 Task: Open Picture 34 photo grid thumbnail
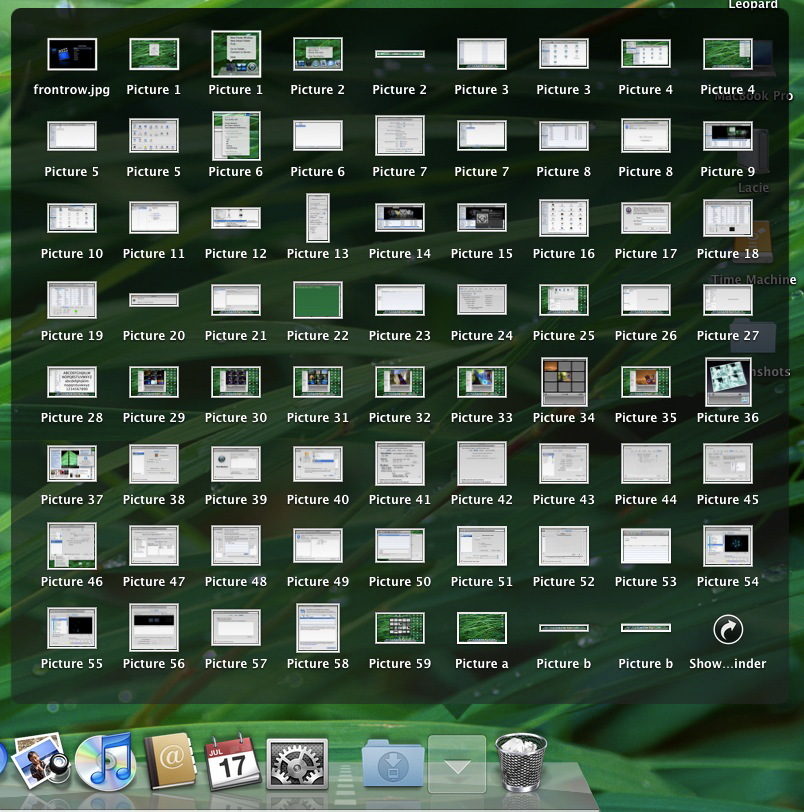[x=564, y=382]
